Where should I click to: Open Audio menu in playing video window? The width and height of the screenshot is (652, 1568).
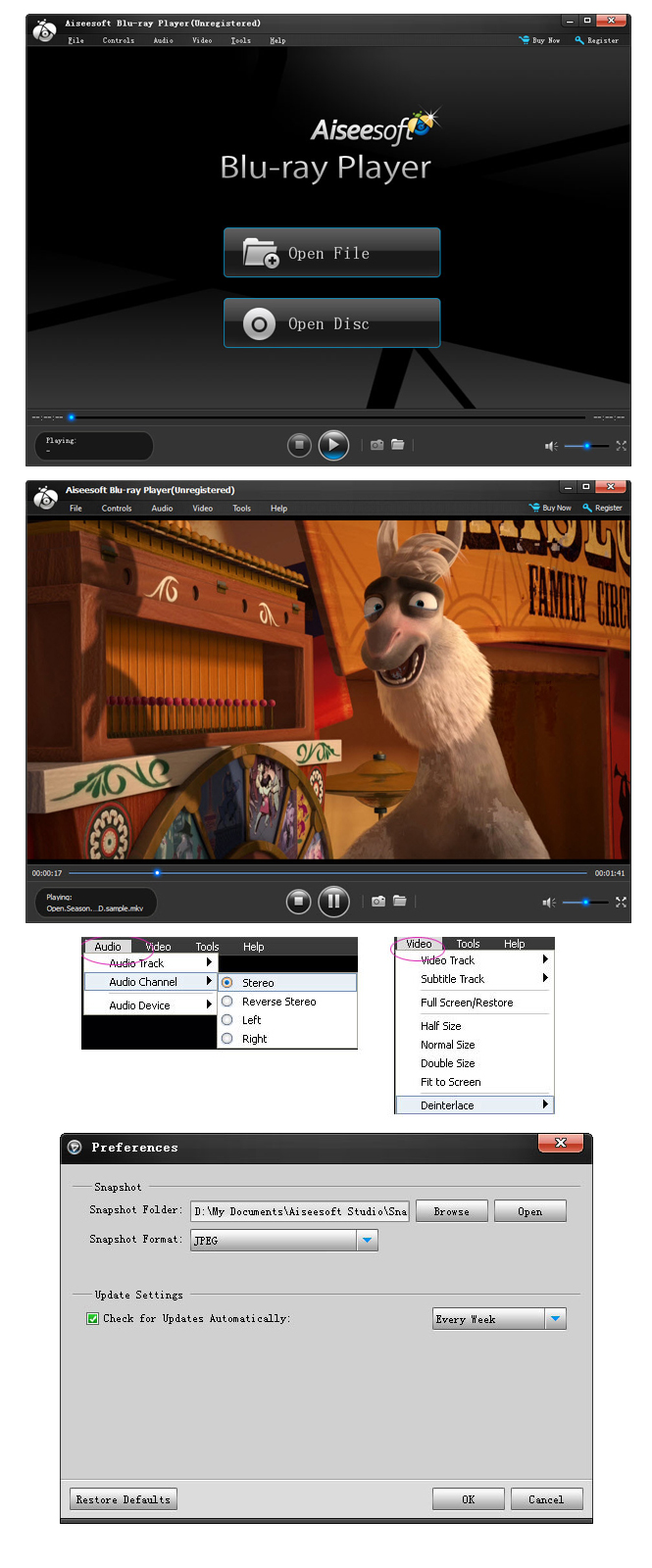tap(162, 508)
